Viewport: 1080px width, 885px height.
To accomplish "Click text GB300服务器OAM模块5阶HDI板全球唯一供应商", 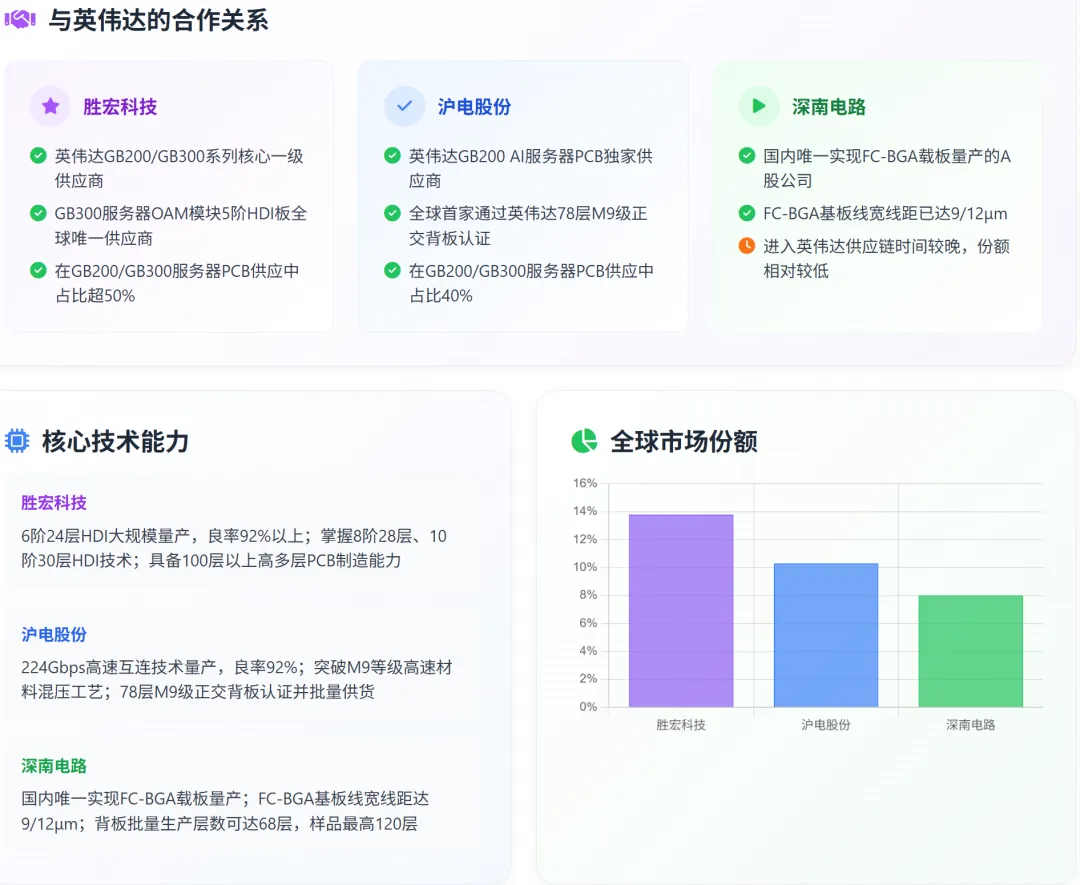I will [x=181, y=226].
